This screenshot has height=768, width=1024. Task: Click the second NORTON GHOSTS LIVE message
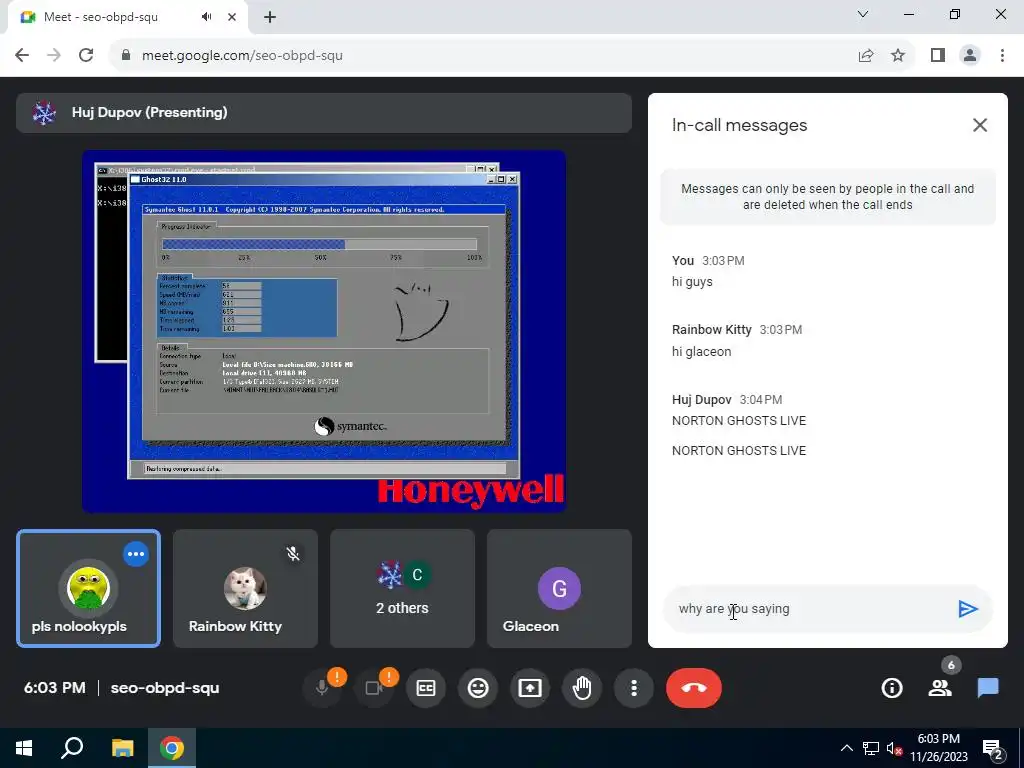739,451
